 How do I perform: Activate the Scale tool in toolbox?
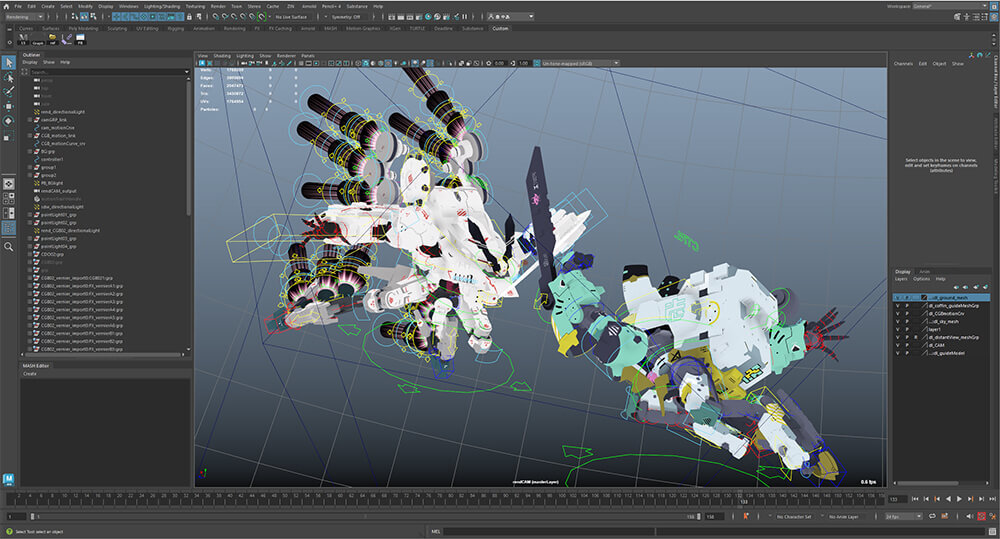(8, 136)
